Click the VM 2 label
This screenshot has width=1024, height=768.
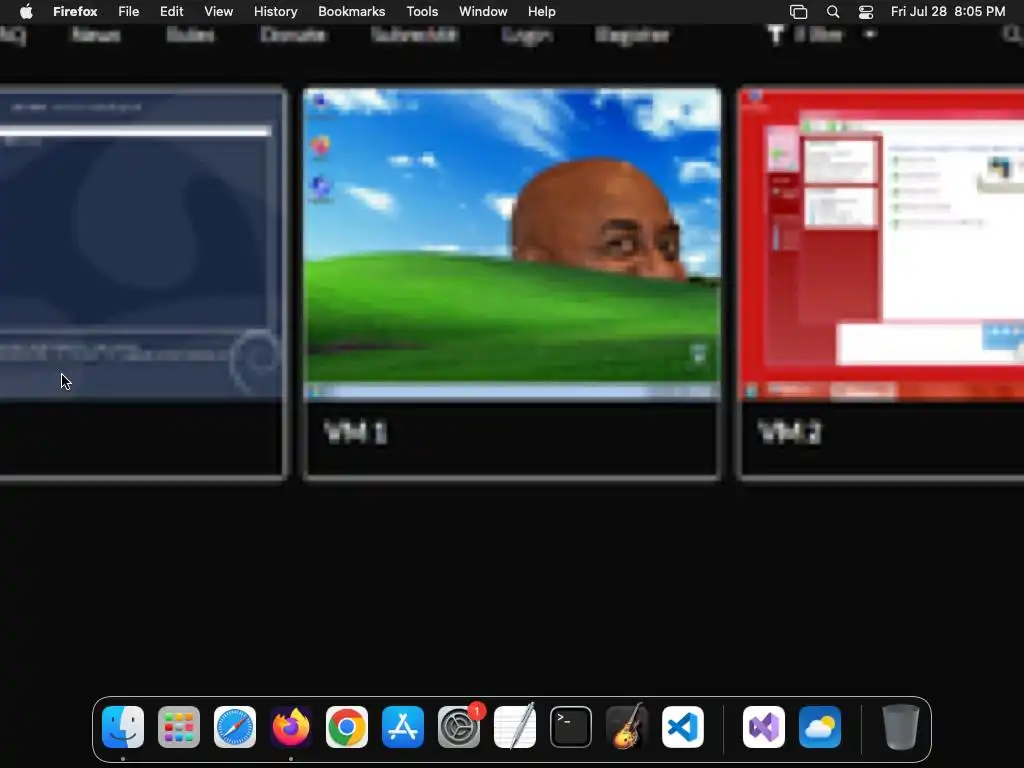[790, 432]
